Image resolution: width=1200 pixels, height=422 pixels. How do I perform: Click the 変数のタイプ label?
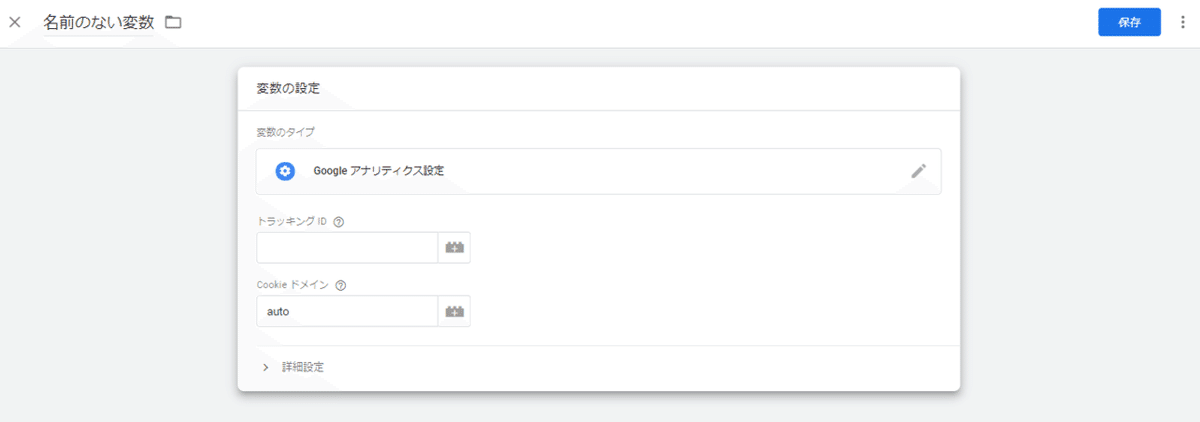click(287, 131)
